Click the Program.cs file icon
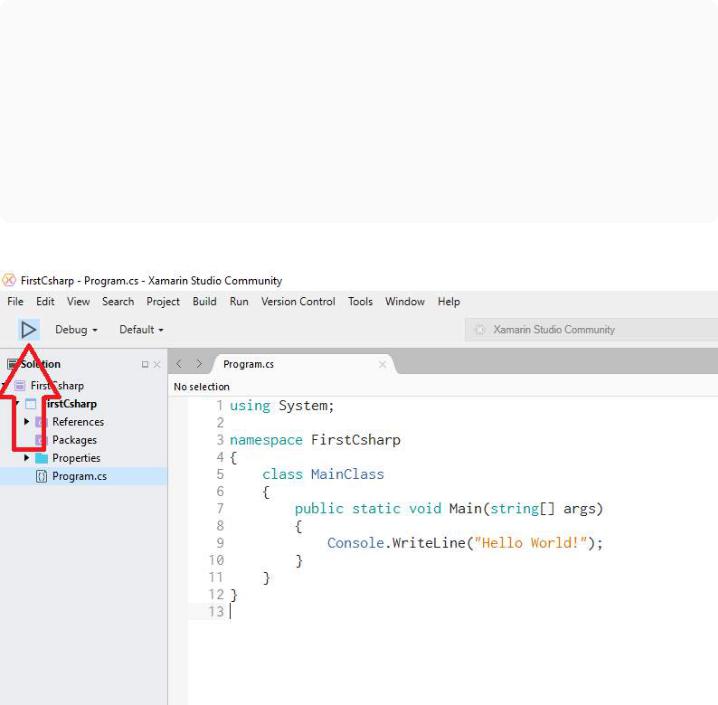 pyautogui.click(x=41, y=476)
